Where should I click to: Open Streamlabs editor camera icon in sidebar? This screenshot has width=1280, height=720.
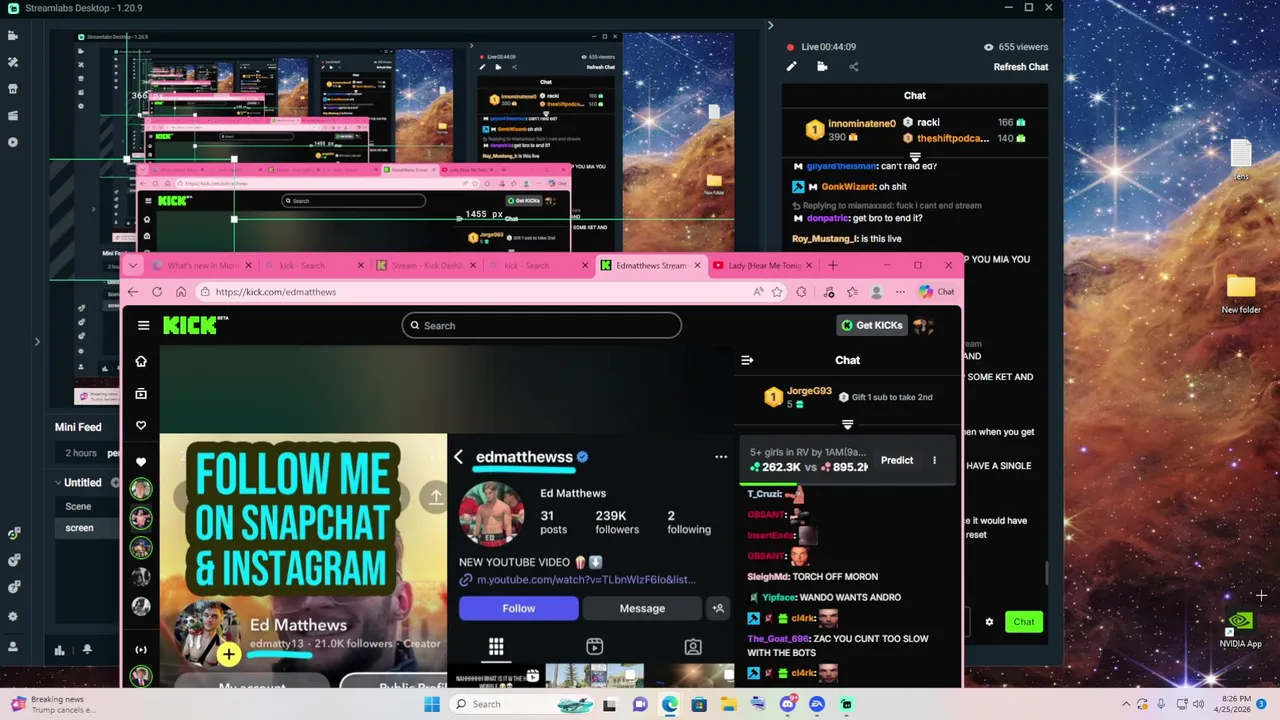click(13, 36)
